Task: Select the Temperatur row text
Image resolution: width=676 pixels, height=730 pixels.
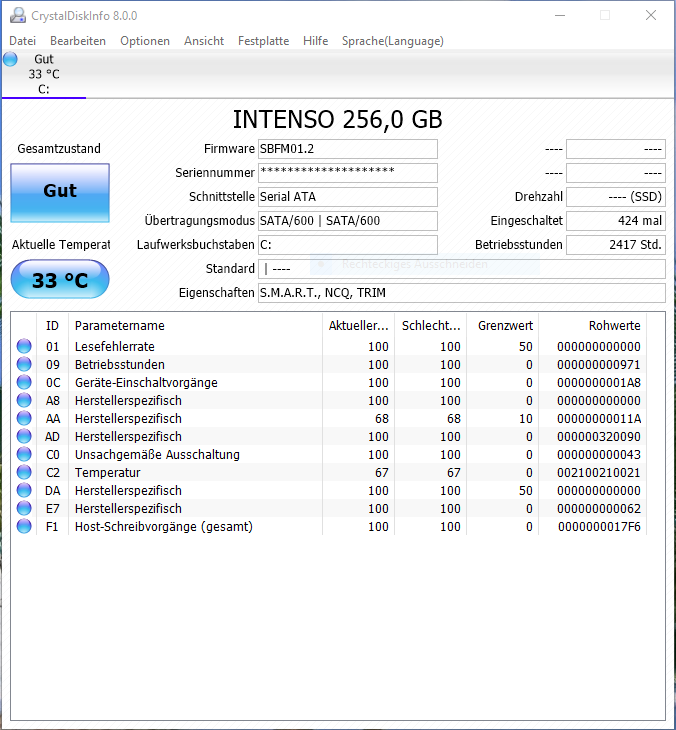Action: [x=108, y=473]
